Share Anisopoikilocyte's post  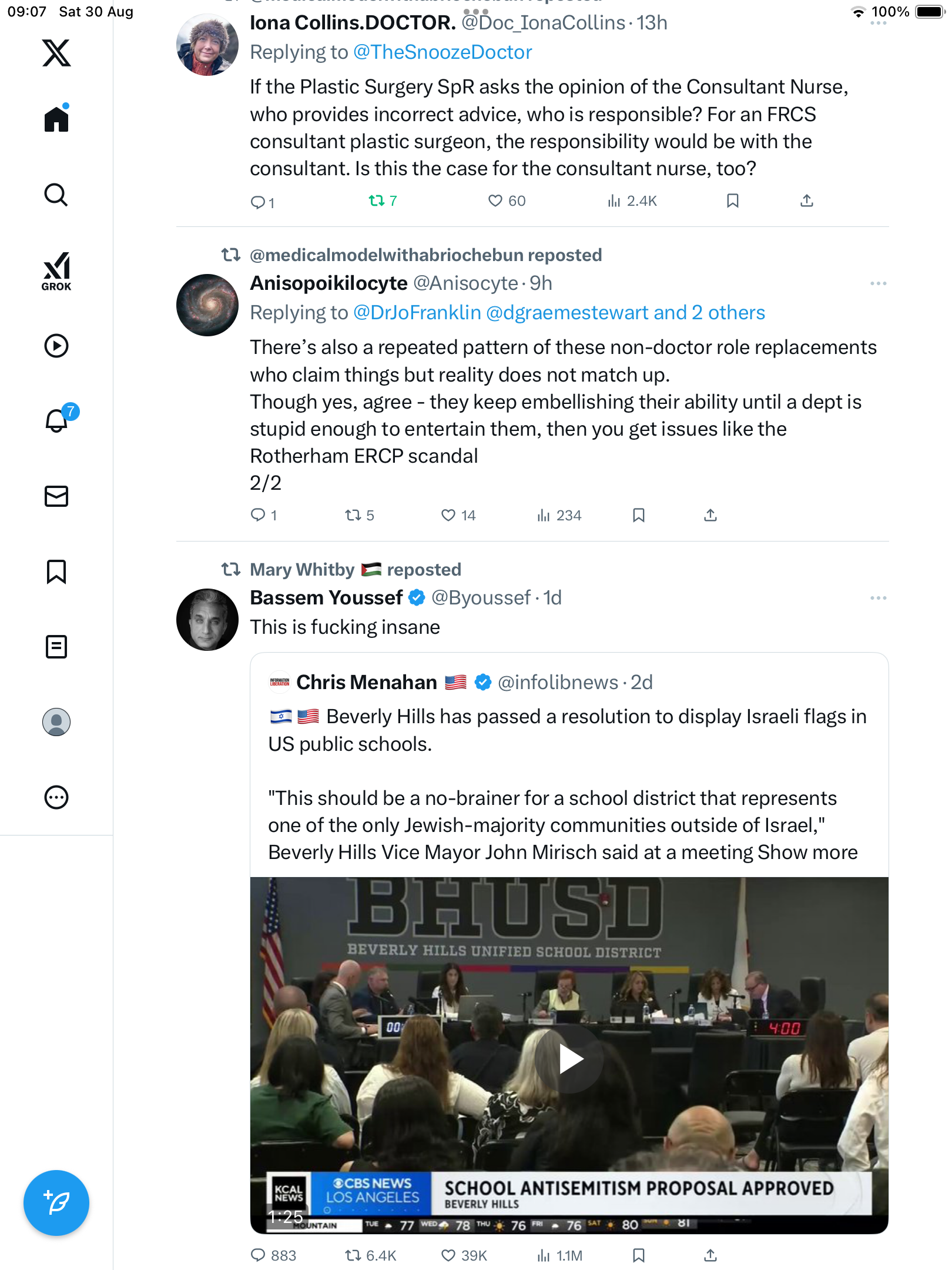[x=710, y=516]
